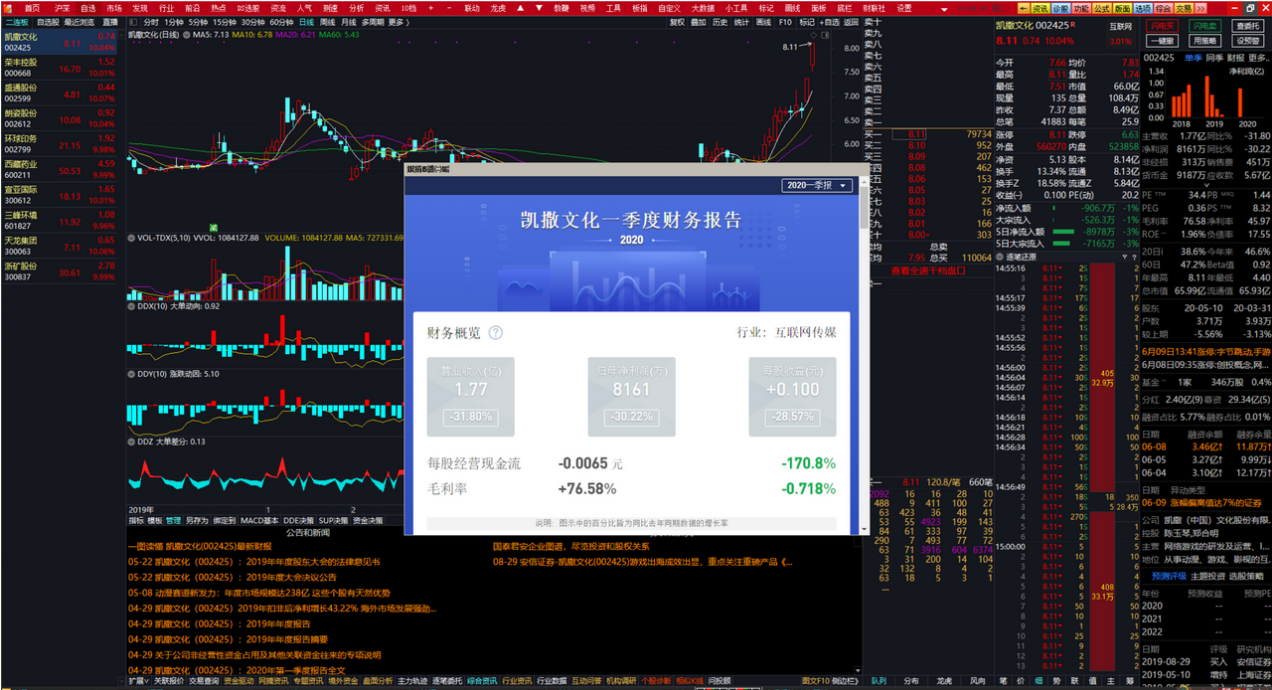Switch to the MACD基本 indicator tab

point(258,520)
